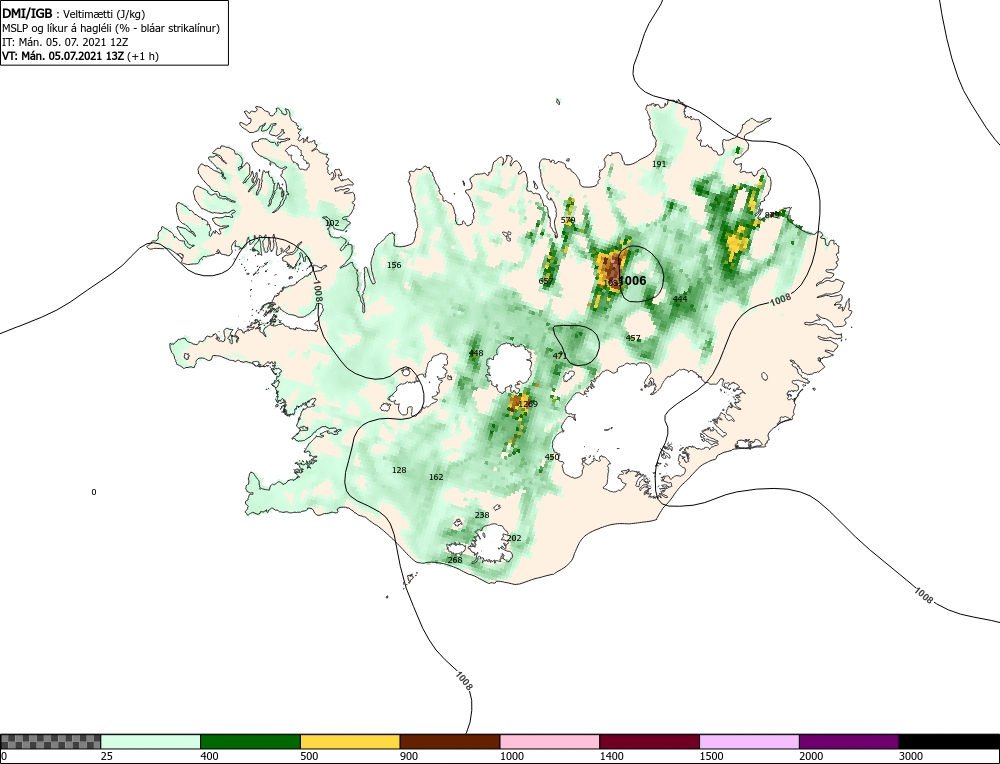Choose the purple 2000–3000 legend swatch
This screenshot has height=764, width=1000.
(x=849, y=741)
